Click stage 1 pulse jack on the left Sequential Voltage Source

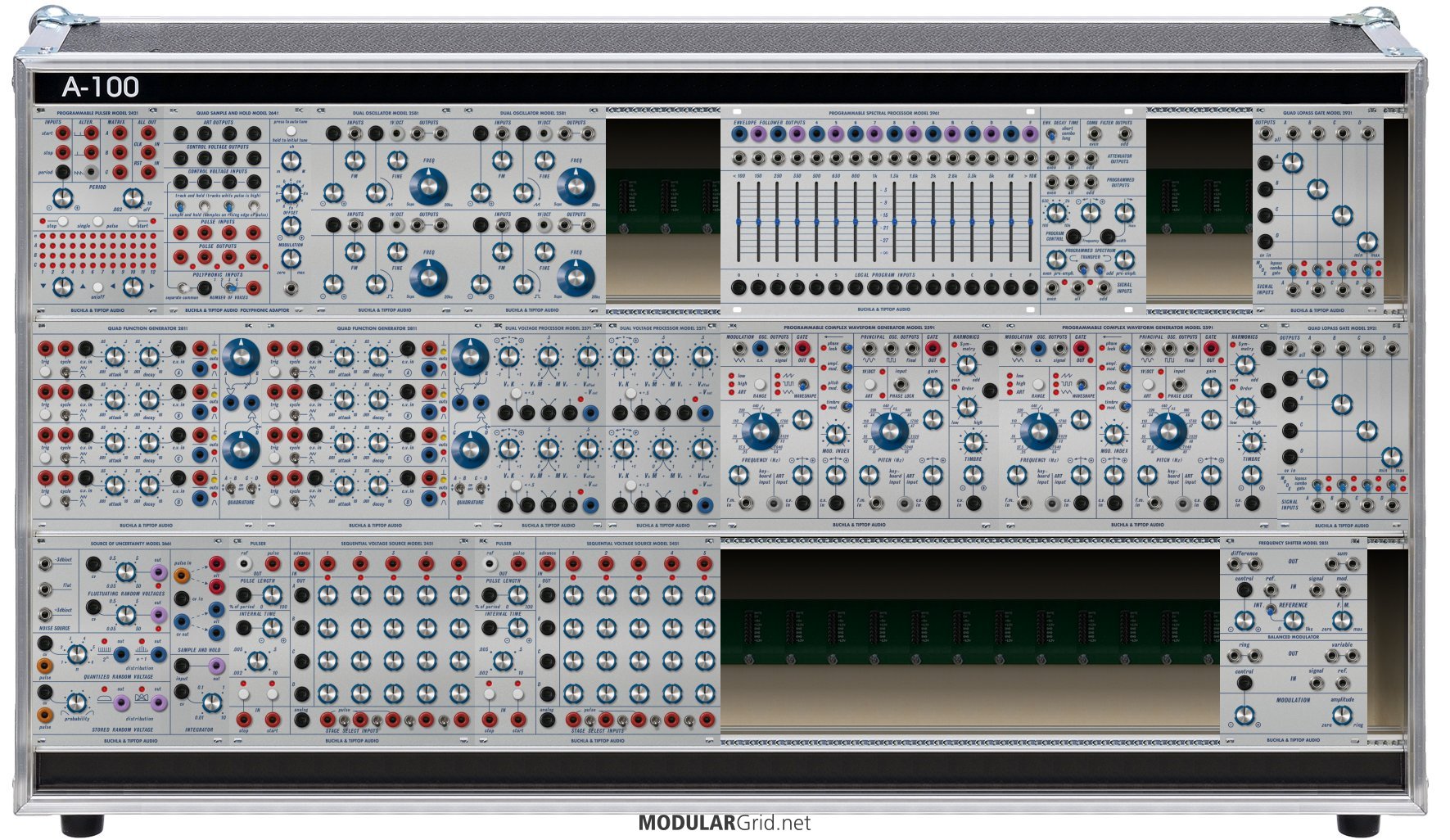(x=327, y=563)
